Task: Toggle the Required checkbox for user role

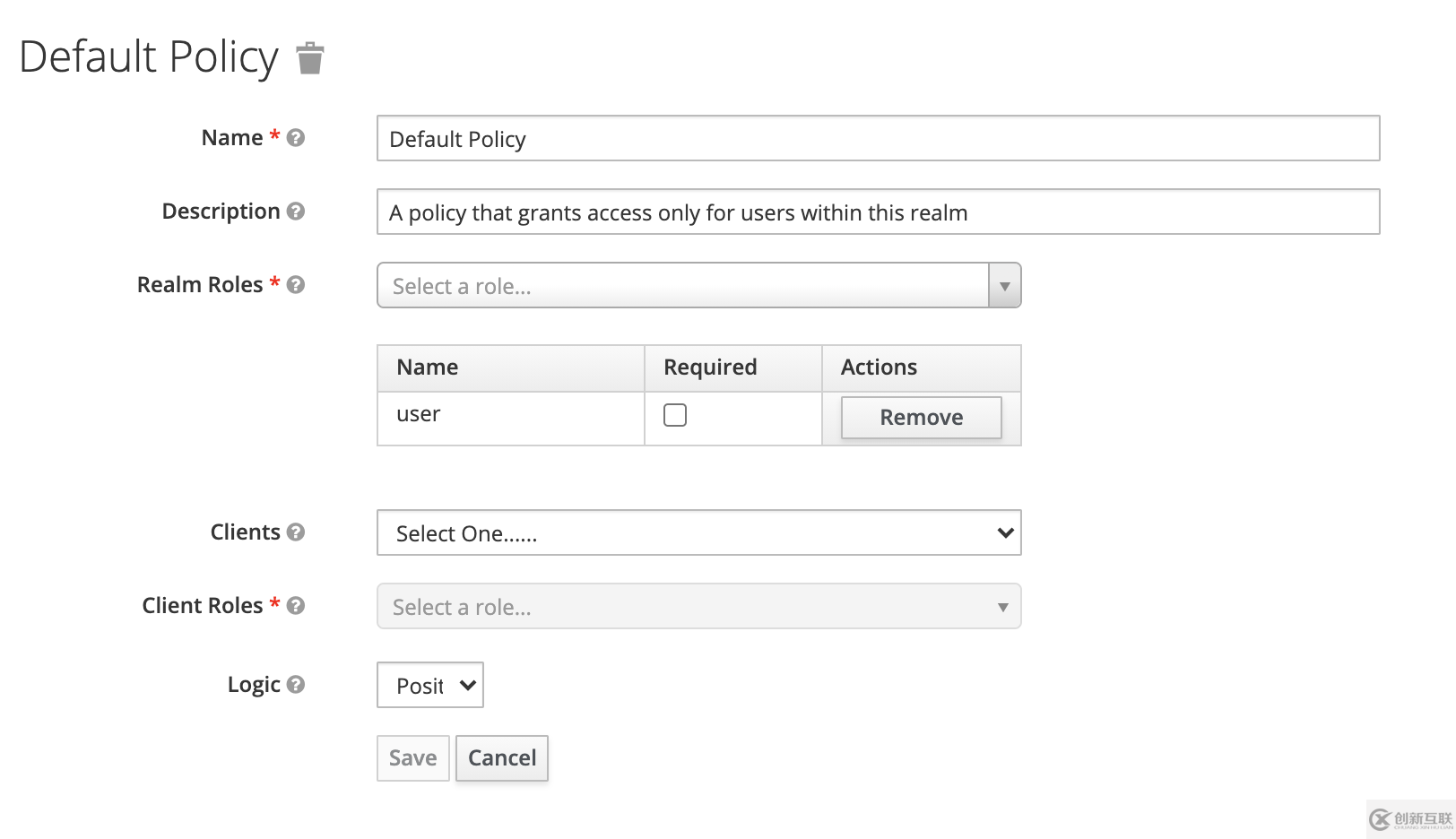Action: coord(675,415)
